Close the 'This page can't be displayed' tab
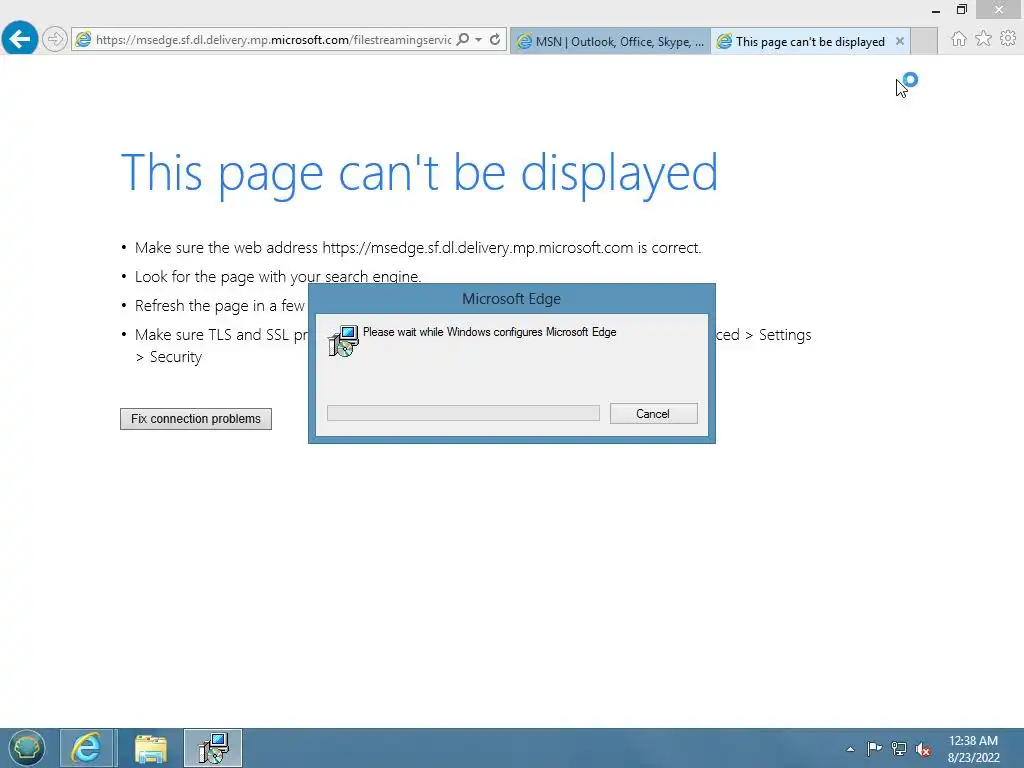Viewport: 1024px width, 768px height. (899, 41)
